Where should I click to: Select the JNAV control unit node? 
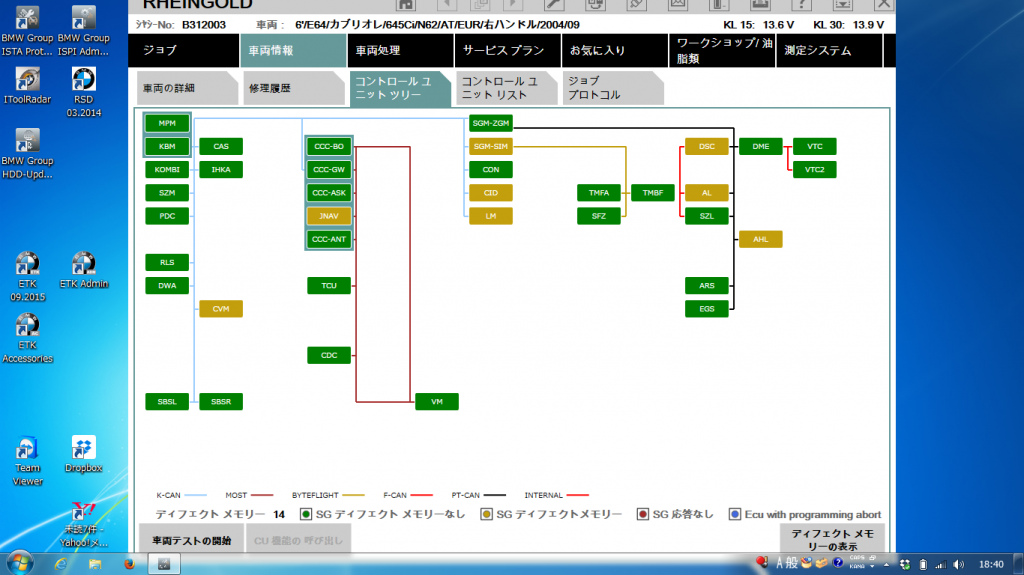328,216
